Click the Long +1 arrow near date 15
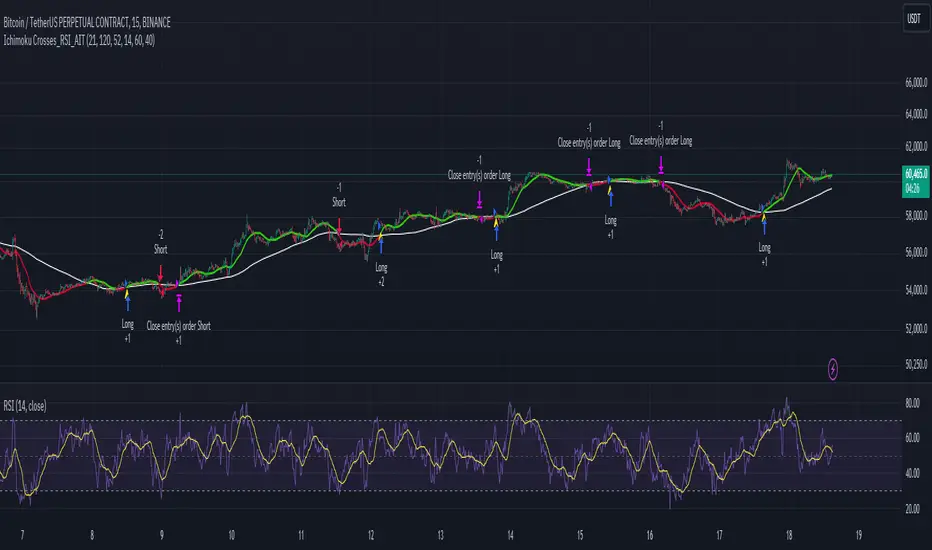932x550 pixels. 610,199
